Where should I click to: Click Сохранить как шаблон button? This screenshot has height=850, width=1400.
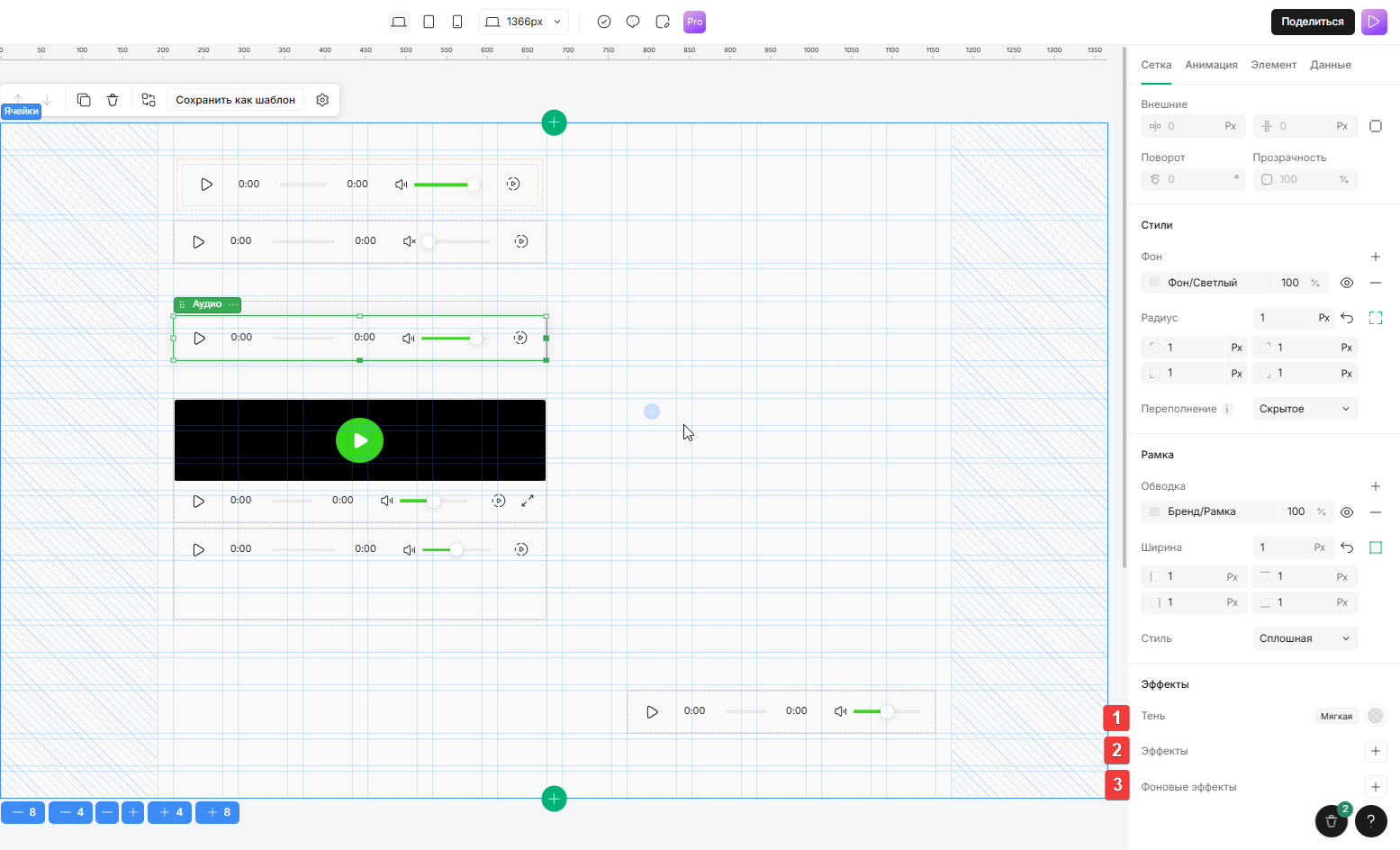pos(235,100)
